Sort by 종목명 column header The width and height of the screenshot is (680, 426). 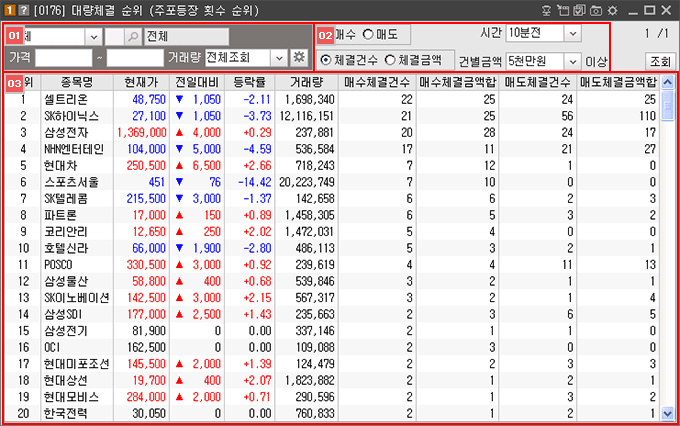[x=77, y=82]
